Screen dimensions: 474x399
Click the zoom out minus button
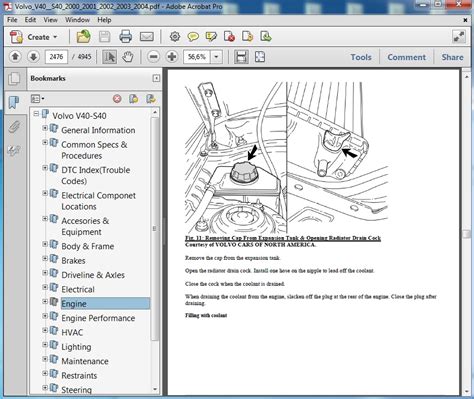(x=153, y=57)
